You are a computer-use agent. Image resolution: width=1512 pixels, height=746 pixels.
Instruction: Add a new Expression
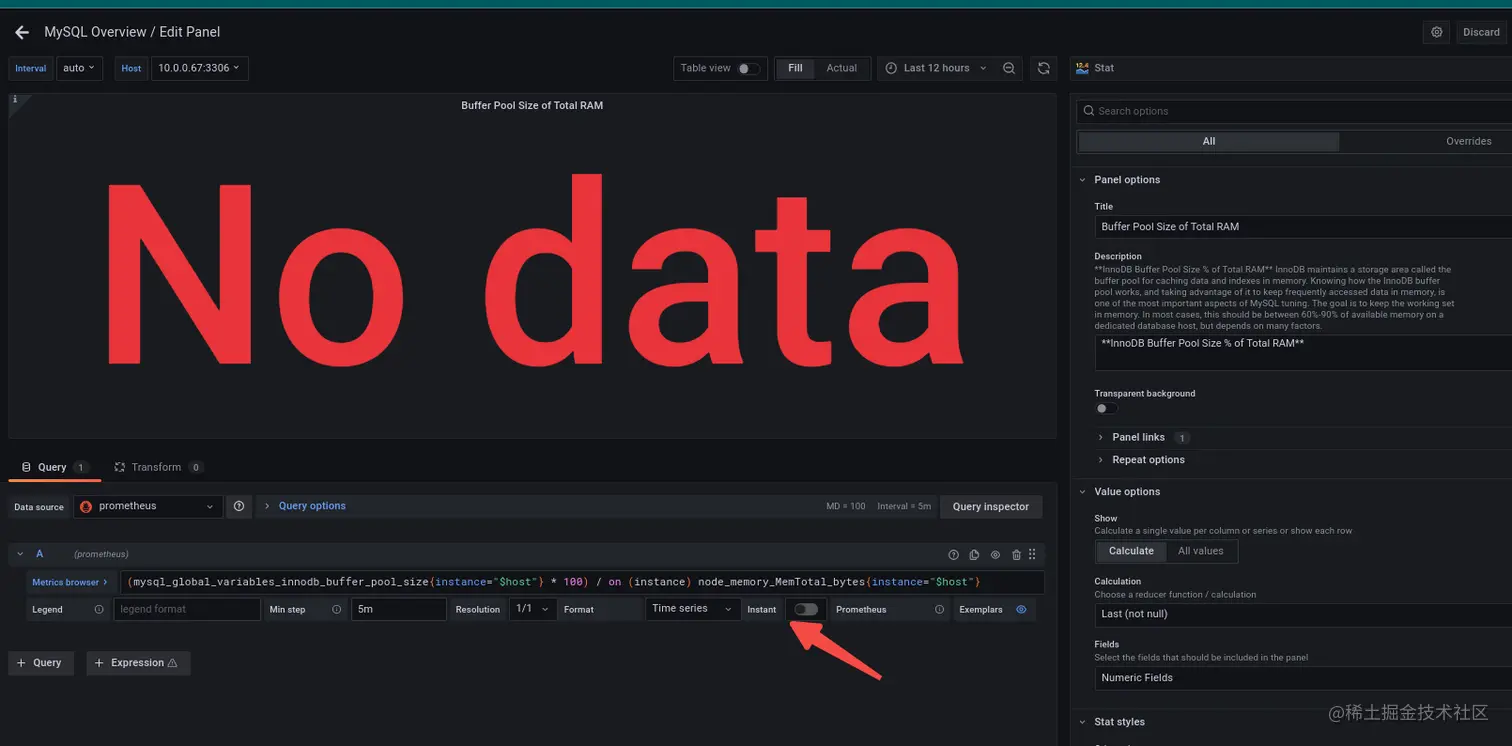138,663
